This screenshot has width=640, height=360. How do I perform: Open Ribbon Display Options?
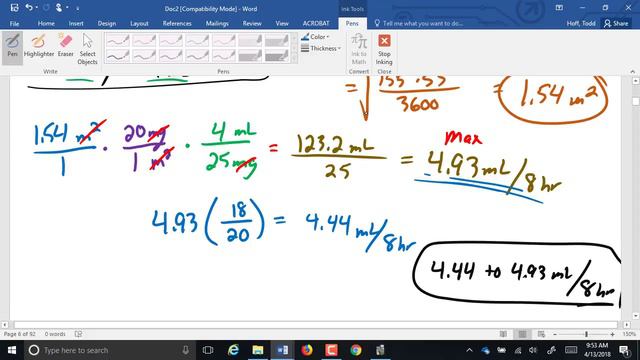pyautogui.click(x=559, y=8)
